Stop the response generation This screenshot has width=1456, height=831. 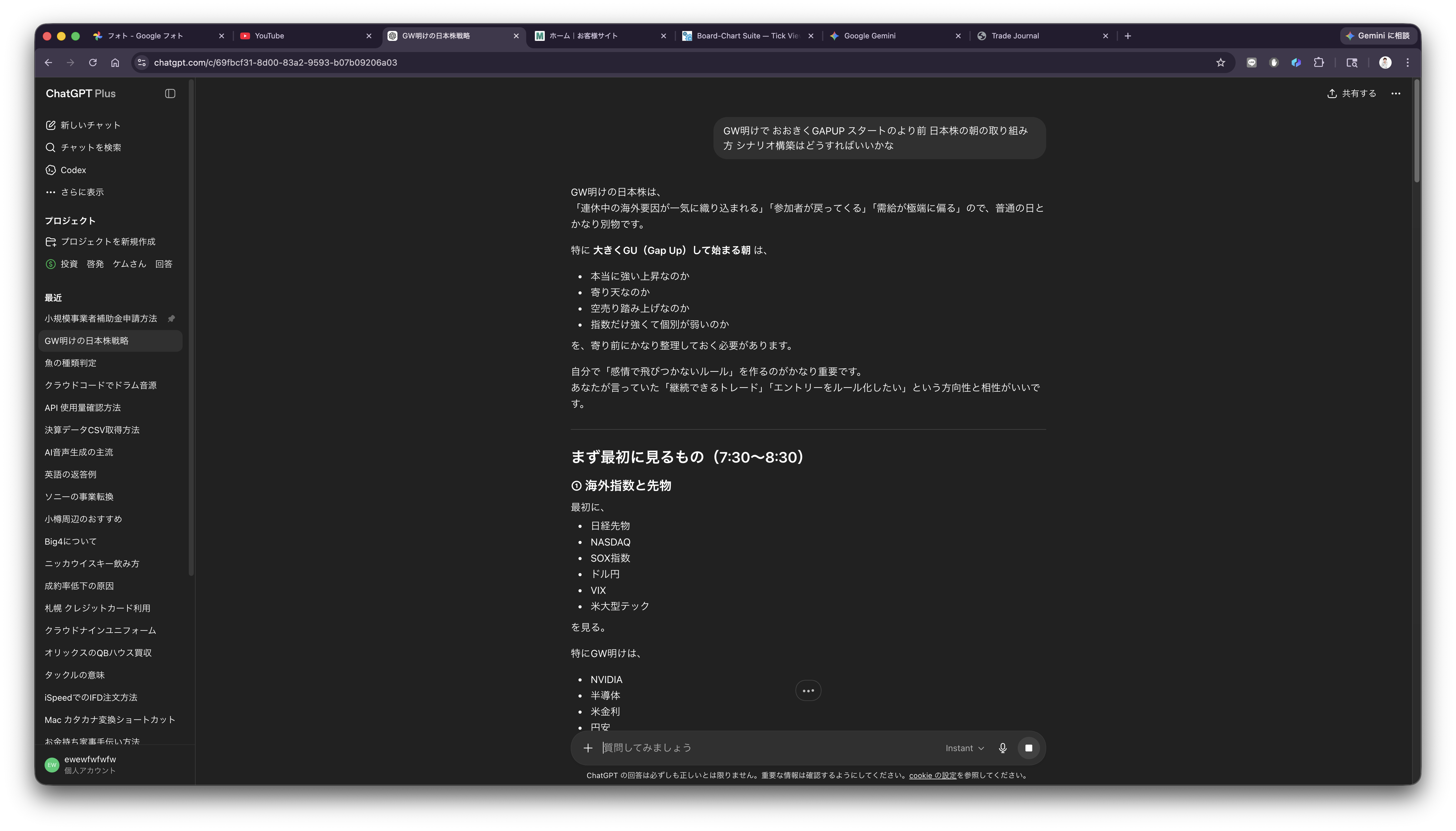pos(1029,748)
